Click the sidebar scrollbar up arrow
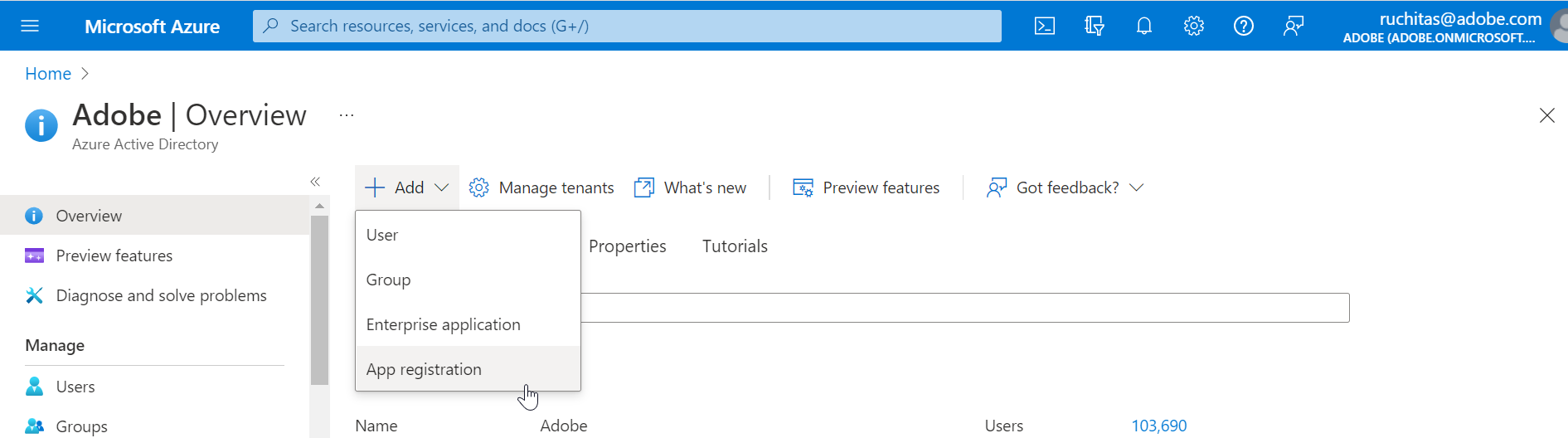The height and width of the screenshot is (438, 1568). tap(319, 206)
